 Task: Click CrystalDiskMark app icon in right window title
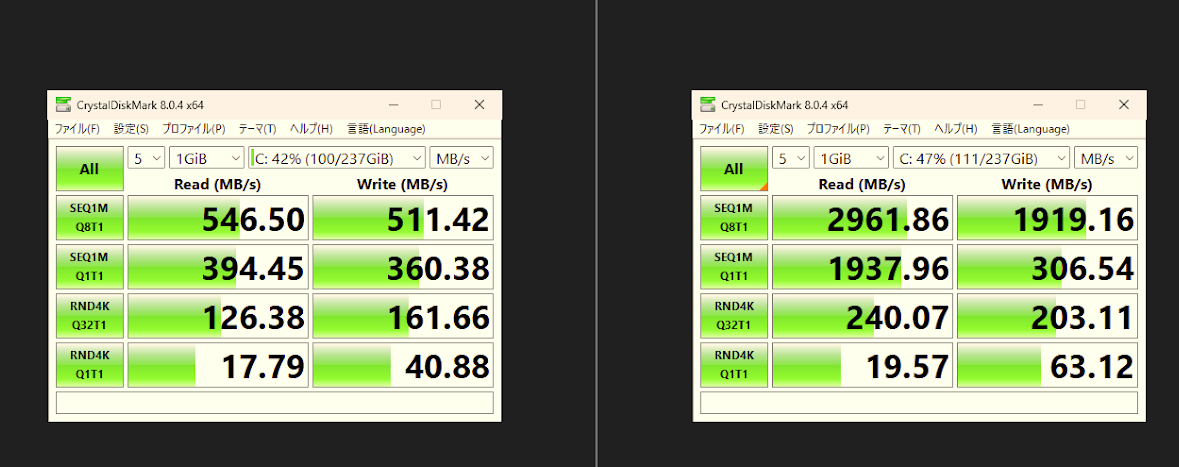[x=708, y=105]
